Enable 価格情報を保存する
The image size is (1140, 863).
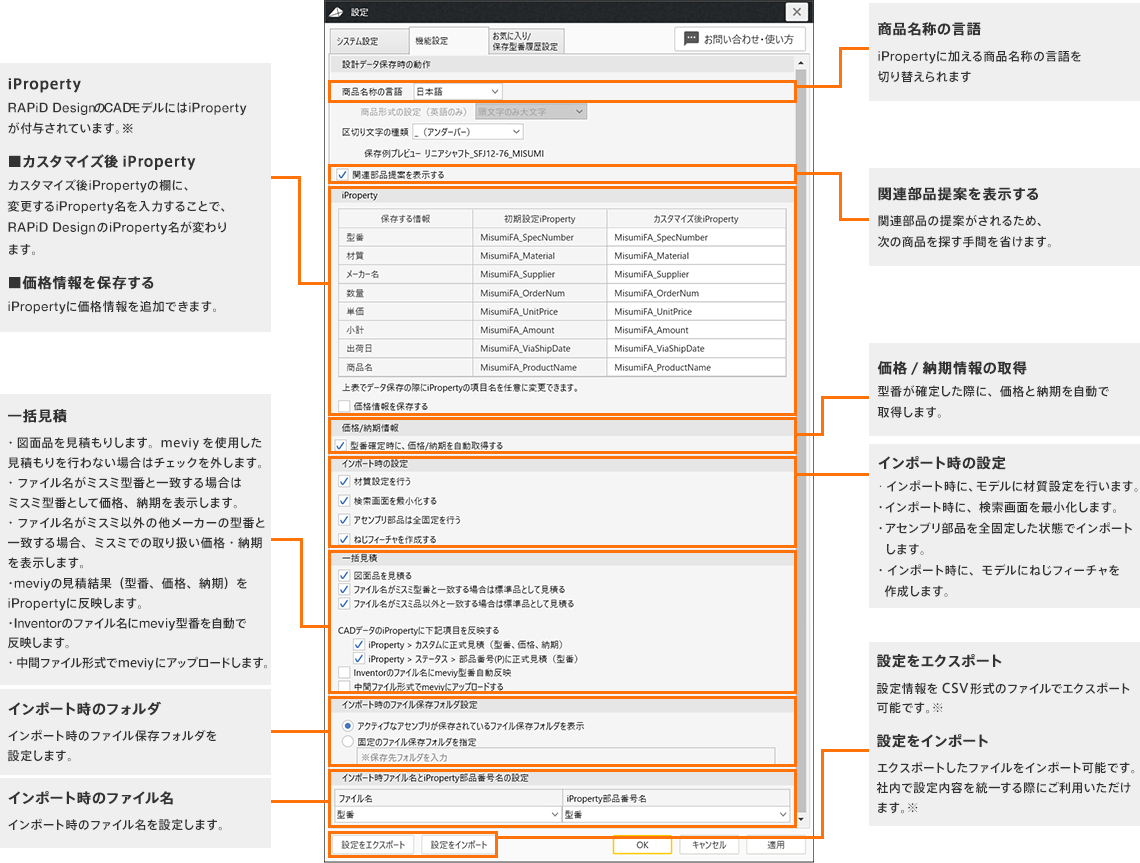(x=342, y=406)
